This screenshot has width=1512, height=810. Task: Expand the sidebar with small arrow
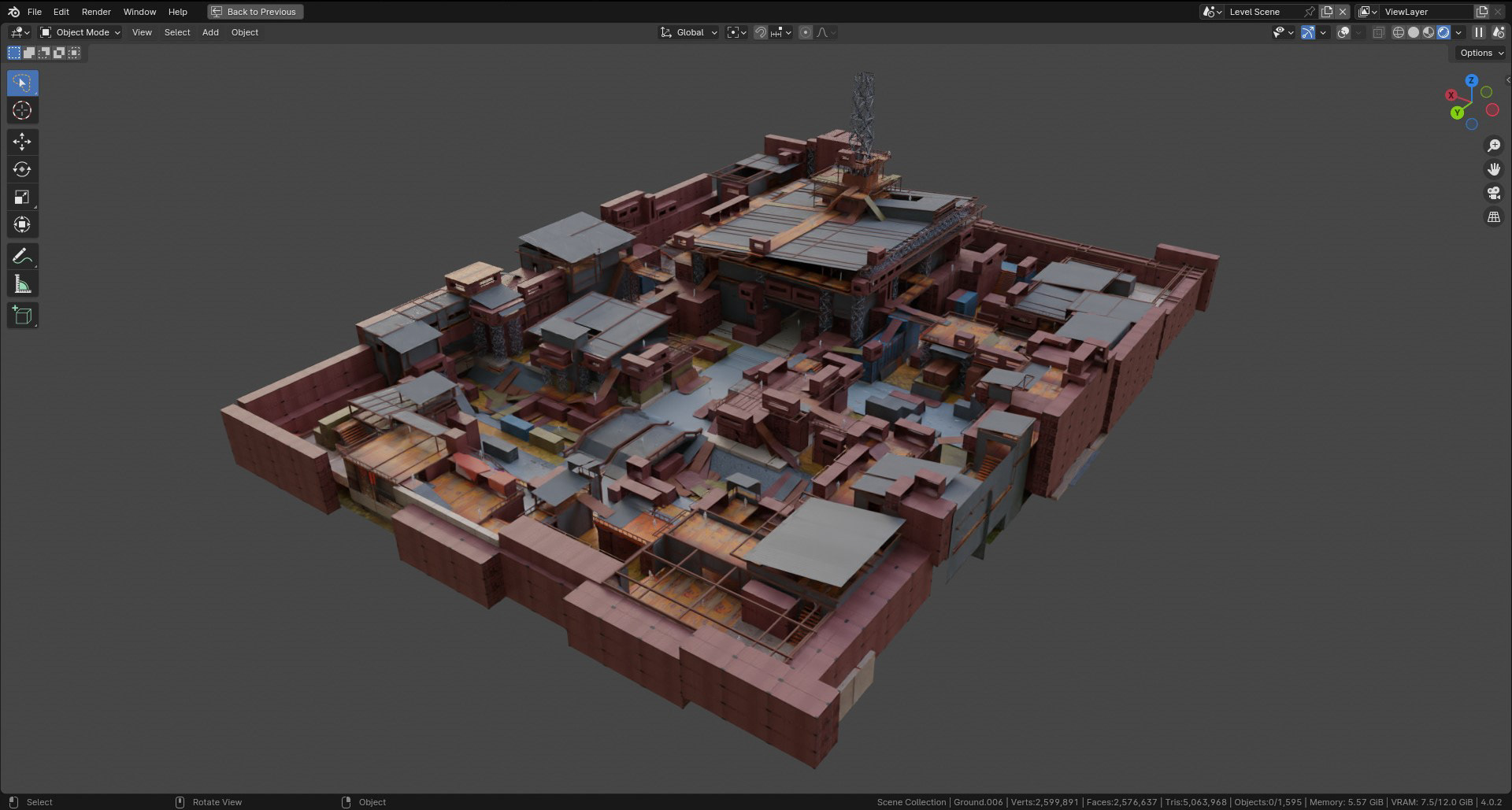pos(1507,80)
